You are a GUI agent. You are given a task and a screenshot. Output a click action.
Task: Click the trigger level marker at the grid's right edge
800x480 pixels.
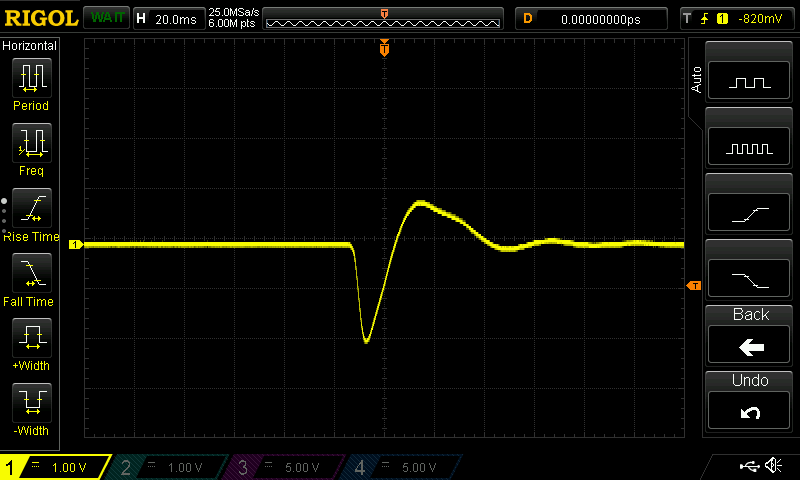(694, 286)
